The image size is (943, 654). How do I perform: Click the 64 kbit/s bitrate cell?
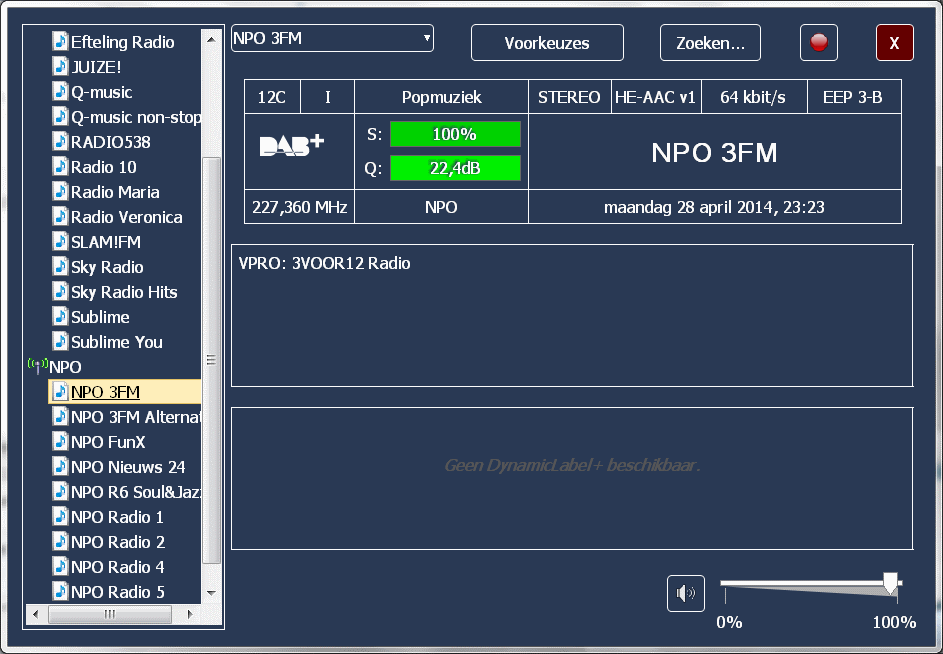(x=754, y=97)
